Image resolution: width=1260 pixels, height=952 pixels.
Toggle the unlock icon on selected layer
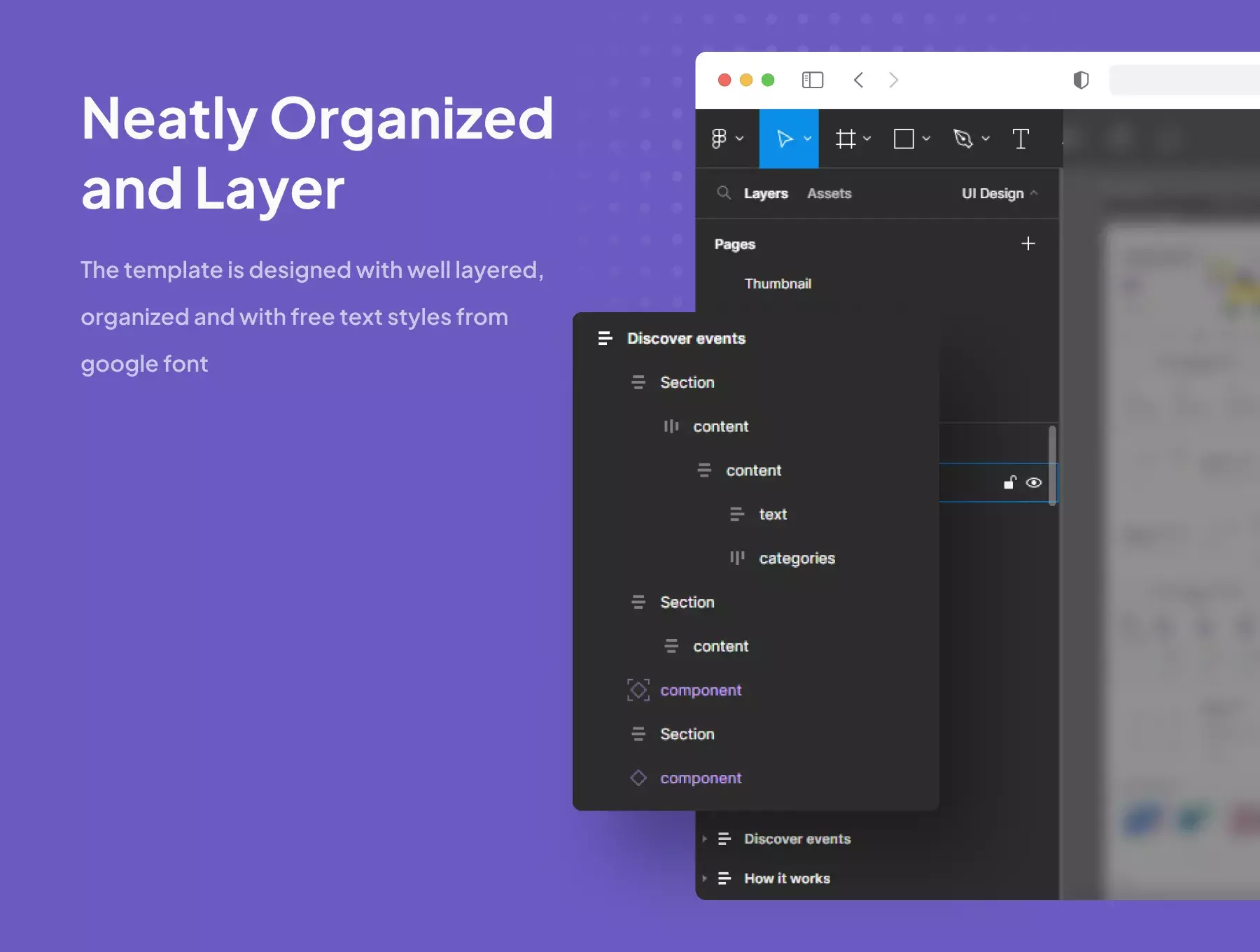point(1009,482)
